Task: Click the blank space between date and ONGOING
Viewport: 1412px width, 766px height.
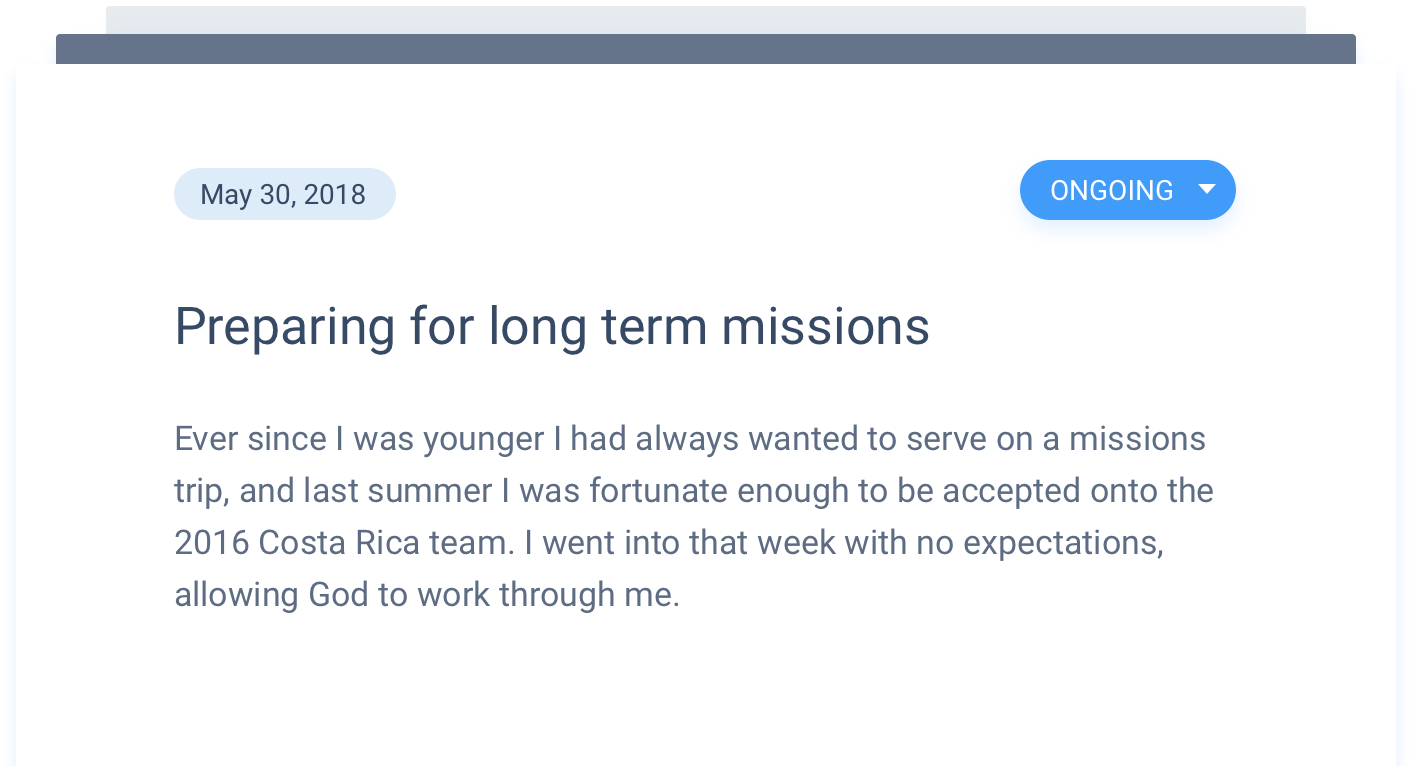Action: tap(705, 192)
